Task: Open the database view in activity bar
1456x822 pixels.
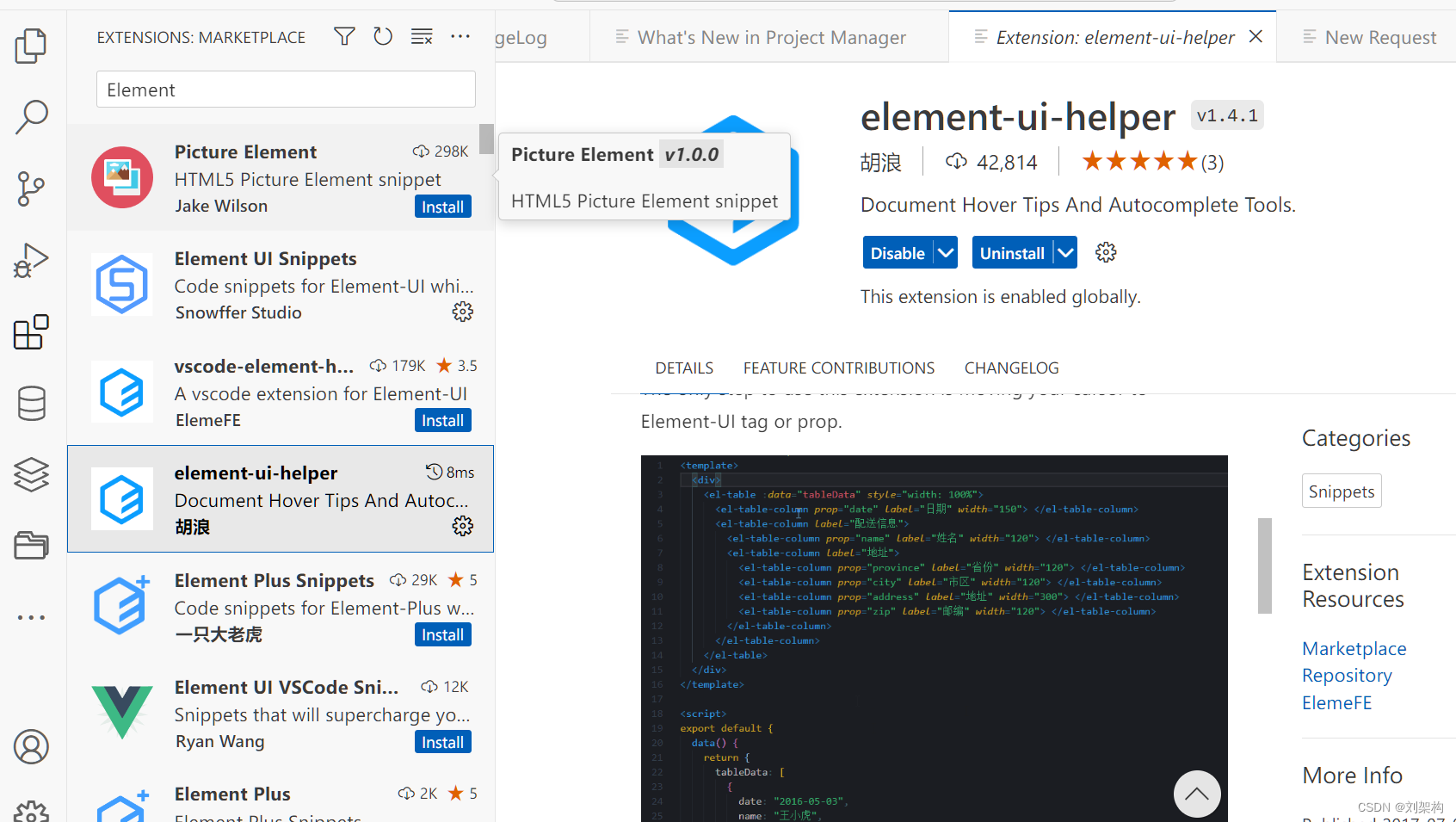Action: [x=31, y=403]
